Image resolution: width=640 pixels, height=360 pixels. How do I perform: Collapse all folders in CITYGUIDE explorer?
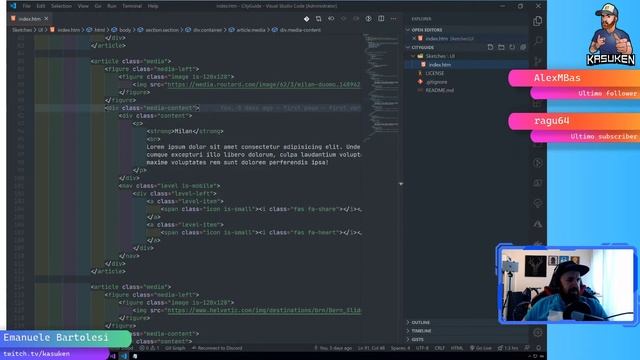523,47
